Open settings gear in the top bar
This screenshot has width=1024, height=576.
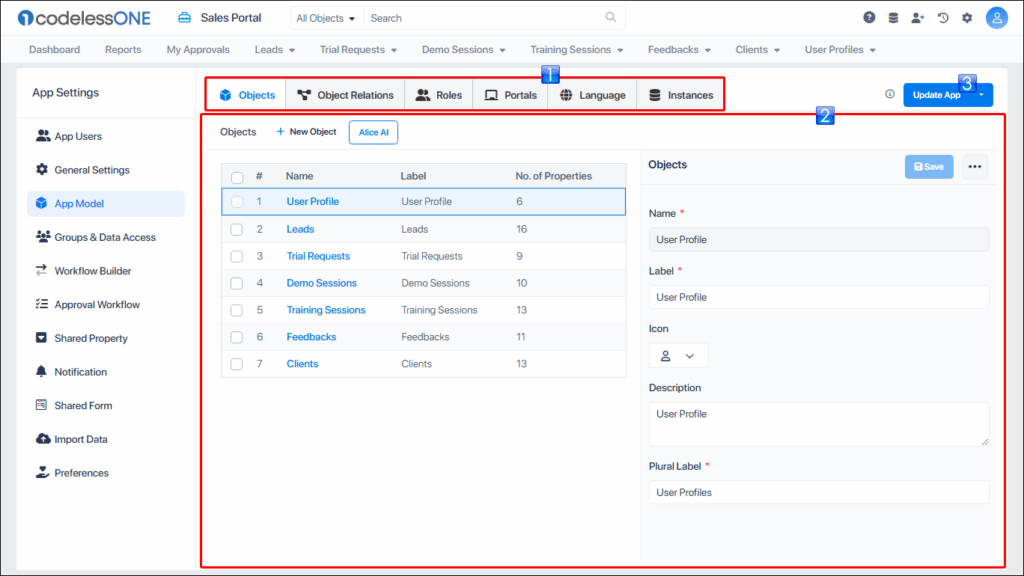pos(965,17)
